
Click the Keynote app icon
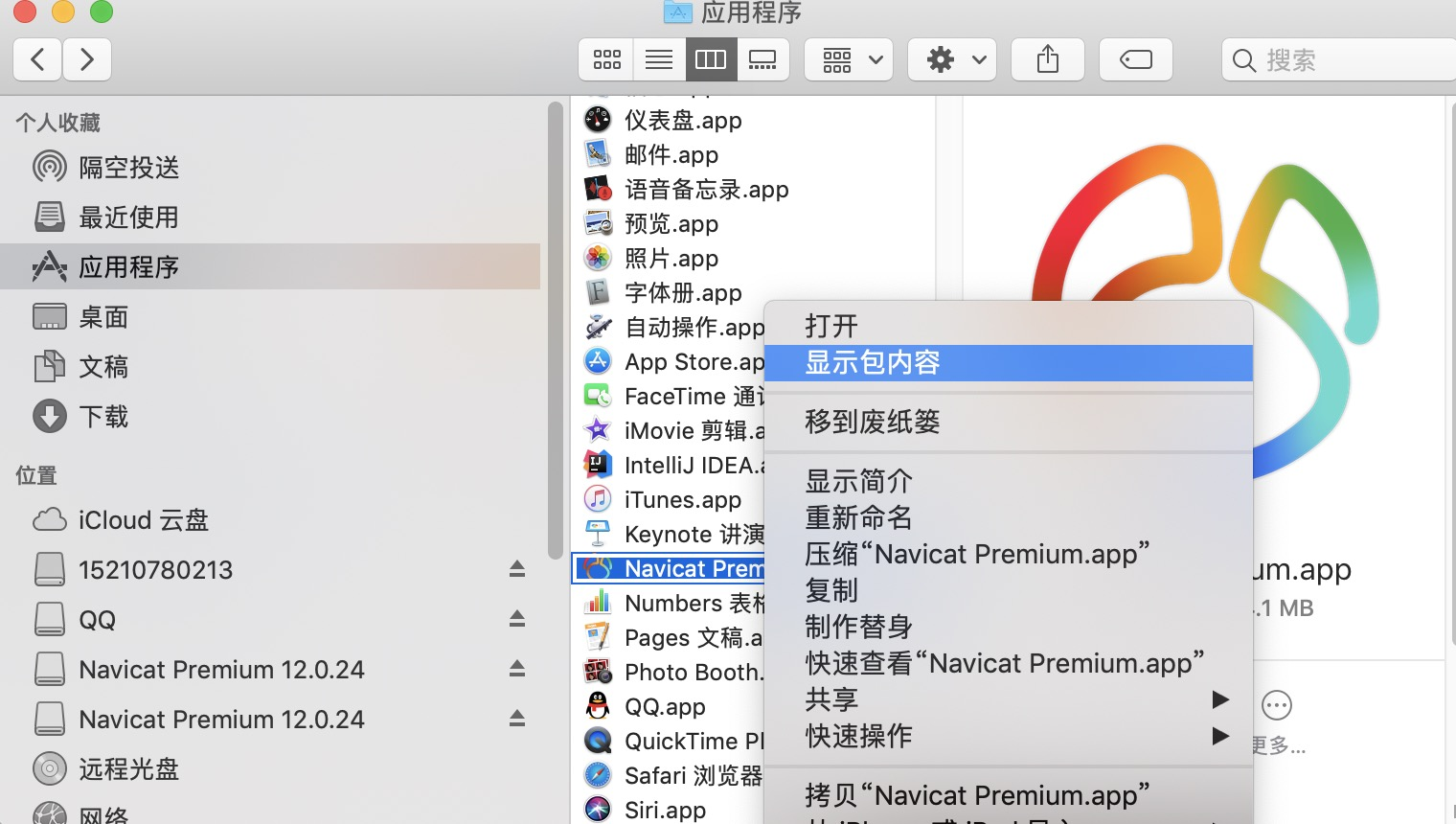pyautogui.click(x=598, y=534)
